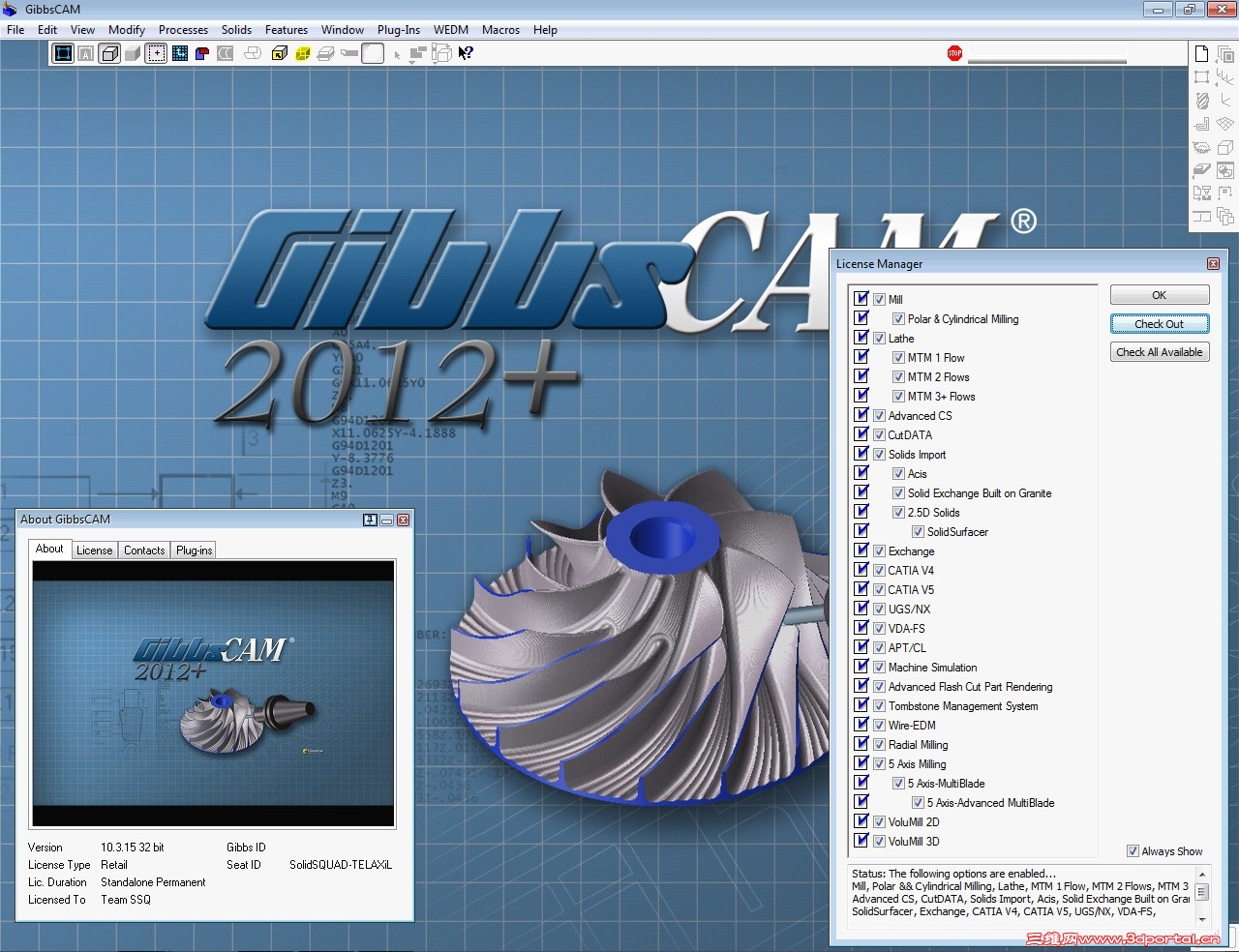Switch to Plug-ins tab in About GibbsCAM
Viewport: 1239px width, 952px height.
194,550
